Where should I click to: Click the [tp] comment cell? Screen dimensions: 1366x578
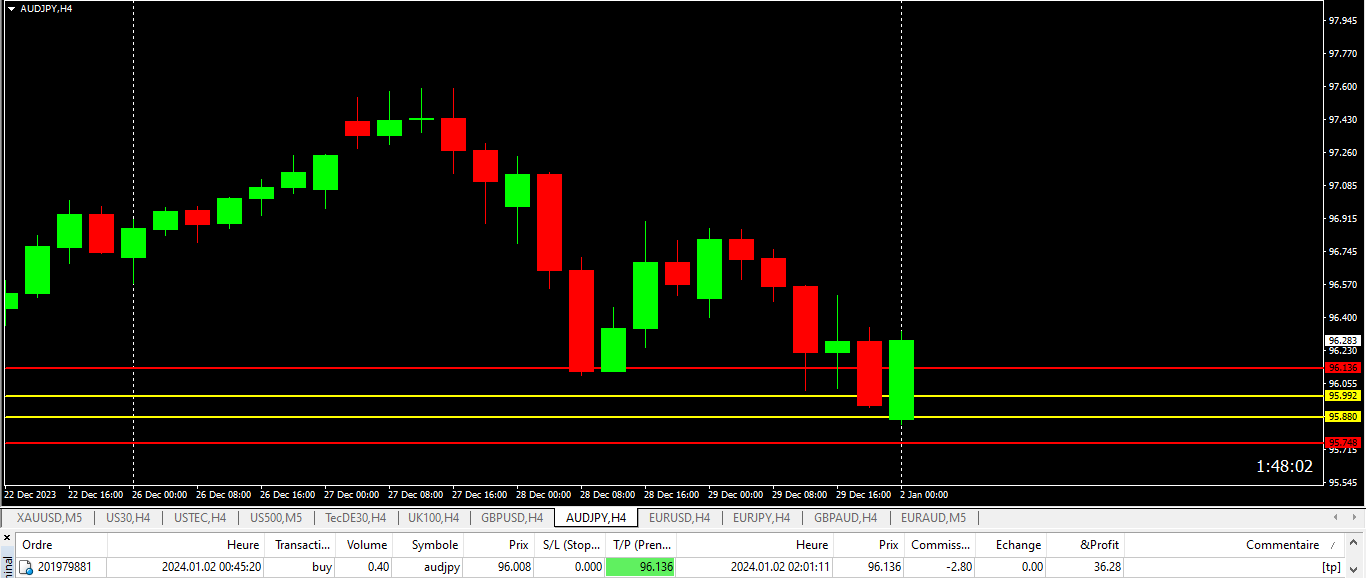[x=1331, y=567]
